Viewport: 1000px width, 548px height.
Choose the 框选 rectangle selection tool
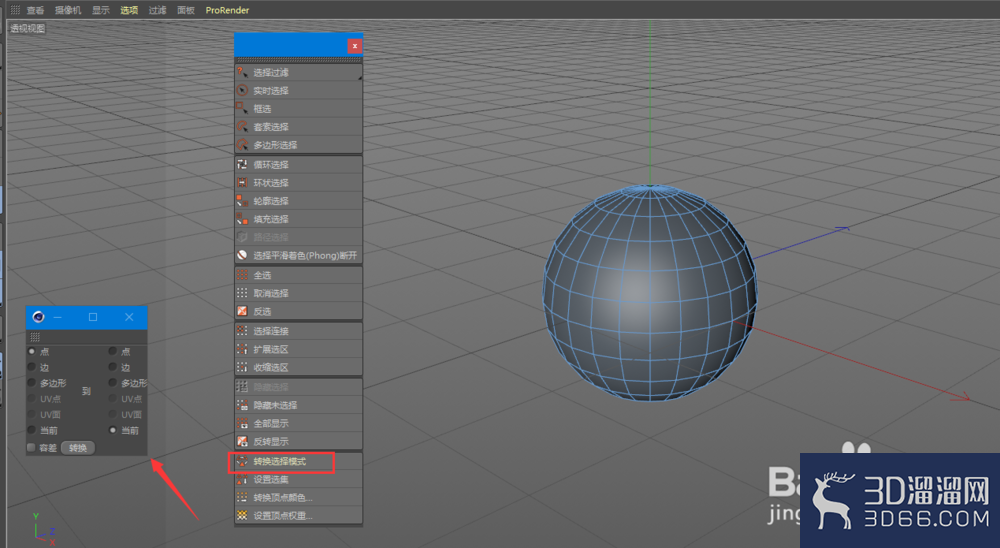298,108
